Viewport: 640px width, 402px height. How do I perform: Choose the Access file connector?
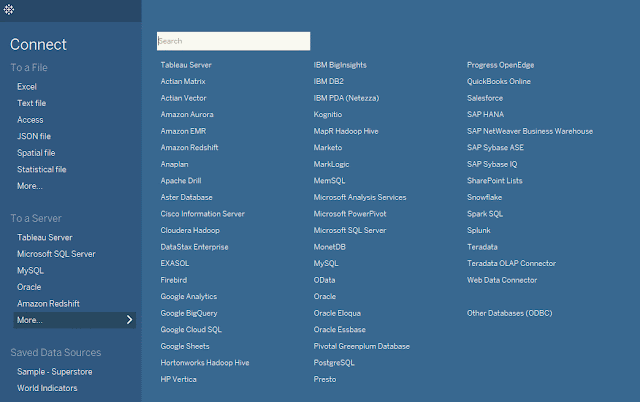point(30,120)
